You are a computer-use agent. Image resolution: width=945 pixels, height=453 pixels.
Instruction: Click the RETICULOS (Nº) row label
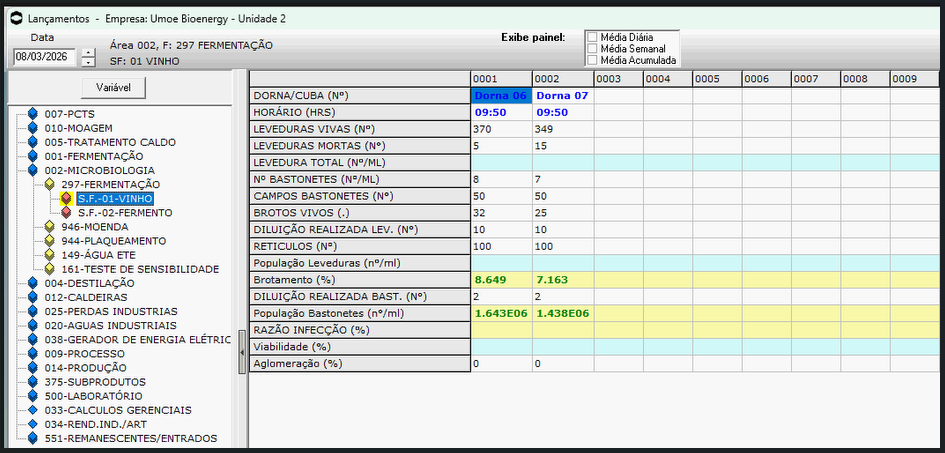(x=360, y=246)
